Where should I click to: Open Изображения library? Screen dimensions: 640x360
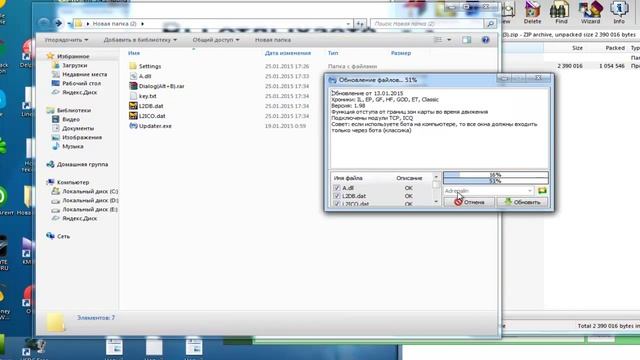tap(82, 137)
